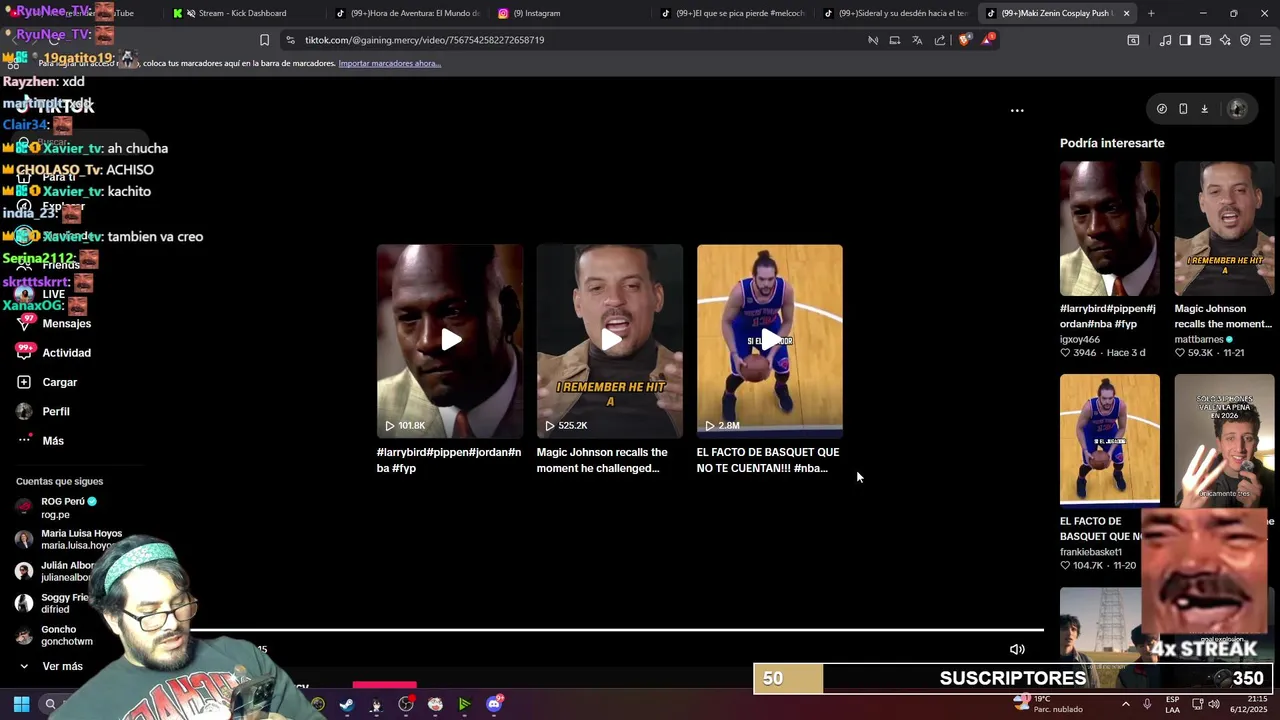Play the Magic Johnson recalls suggested video
Screen dimensions: 1280x720
tap(610, 340)
